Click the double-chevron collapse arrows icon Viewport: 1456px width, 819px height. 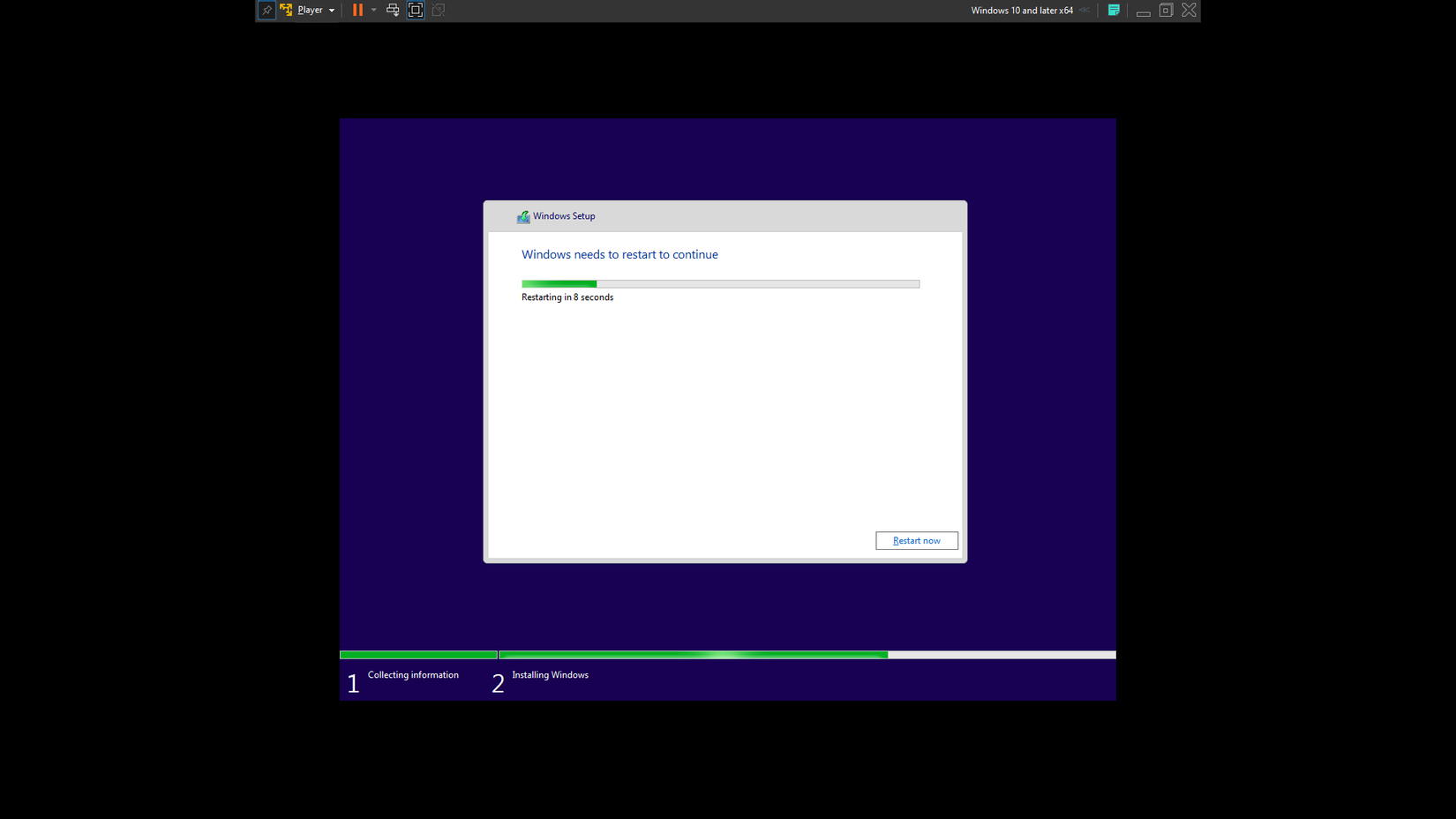1084,11
